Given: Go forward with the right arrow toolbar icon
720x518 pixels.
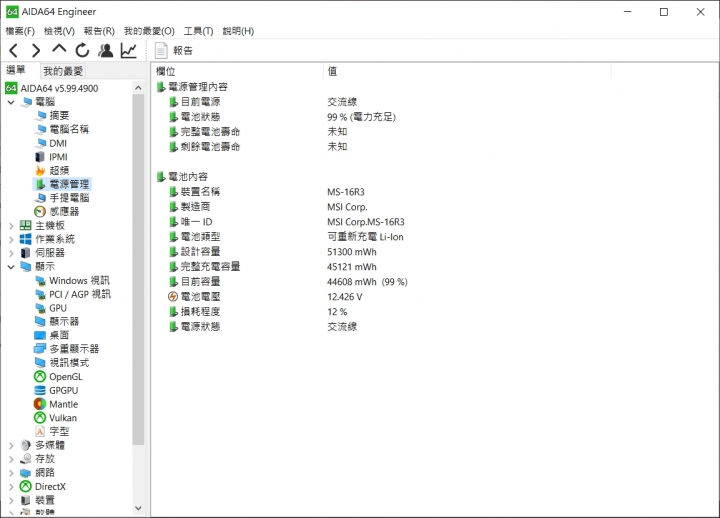Looking at the screenshot, I should coord(36,50).
